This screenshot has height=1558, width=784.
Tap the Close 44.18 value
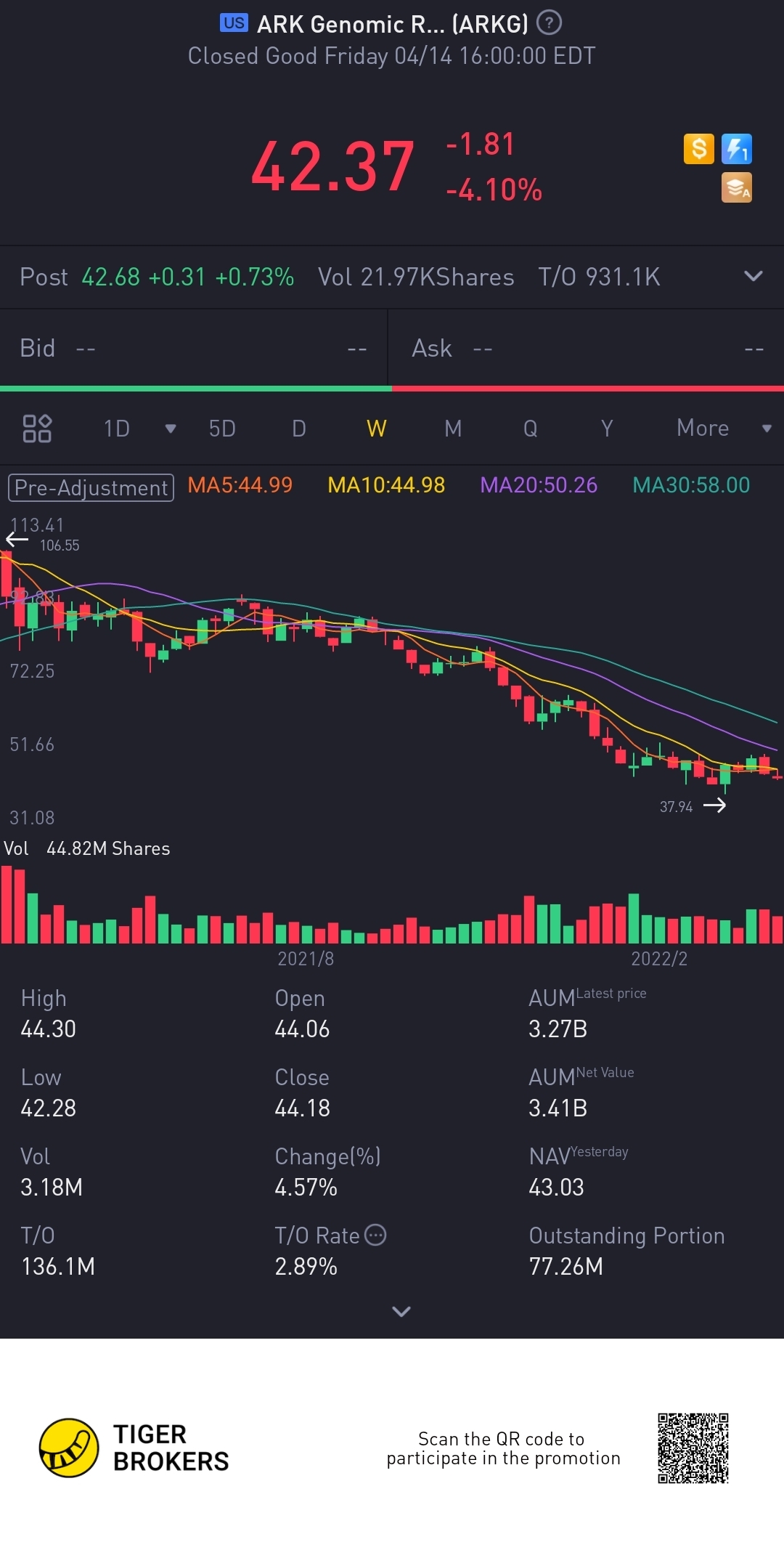(302, 1108)
